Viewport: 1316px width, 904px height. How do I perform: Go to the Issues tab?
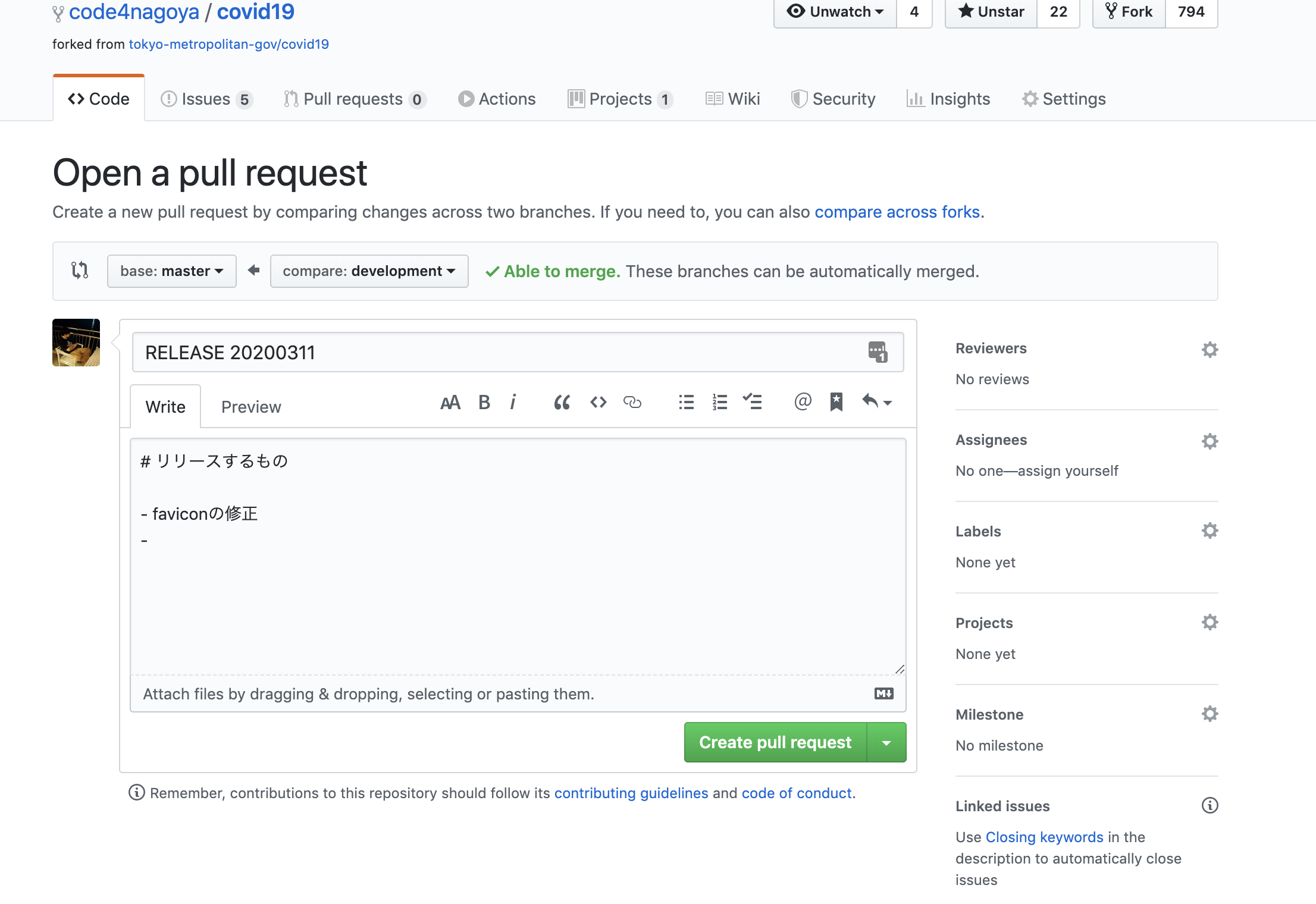pyautogui.click(x=206, y=99)
